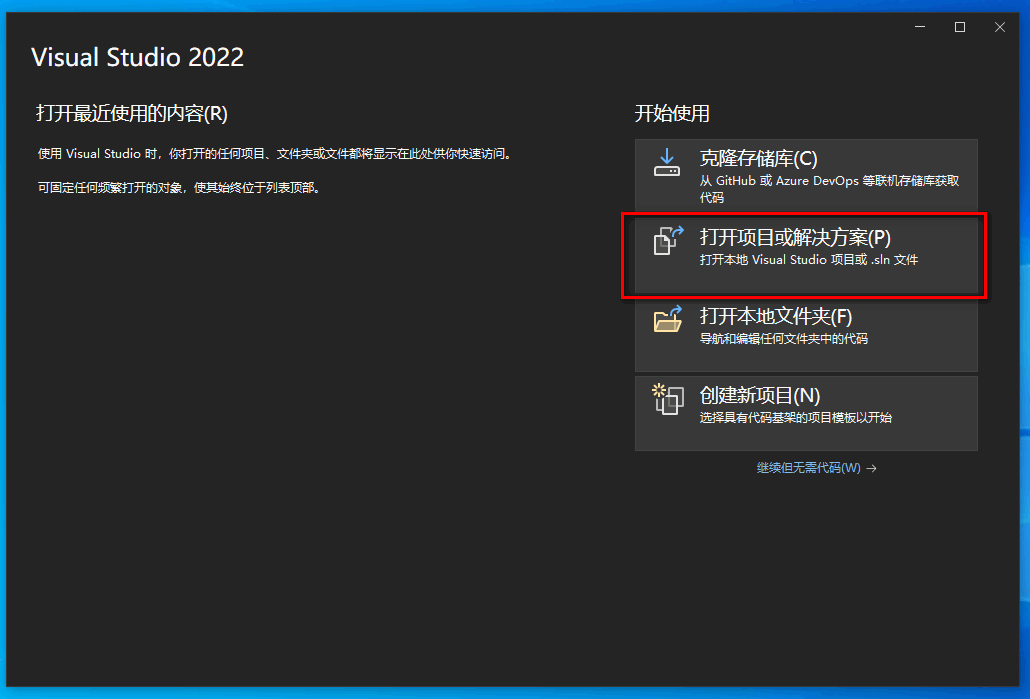Click the blue arrow on the open folder icon
1030x699 pixels.
tap(677, 313)
